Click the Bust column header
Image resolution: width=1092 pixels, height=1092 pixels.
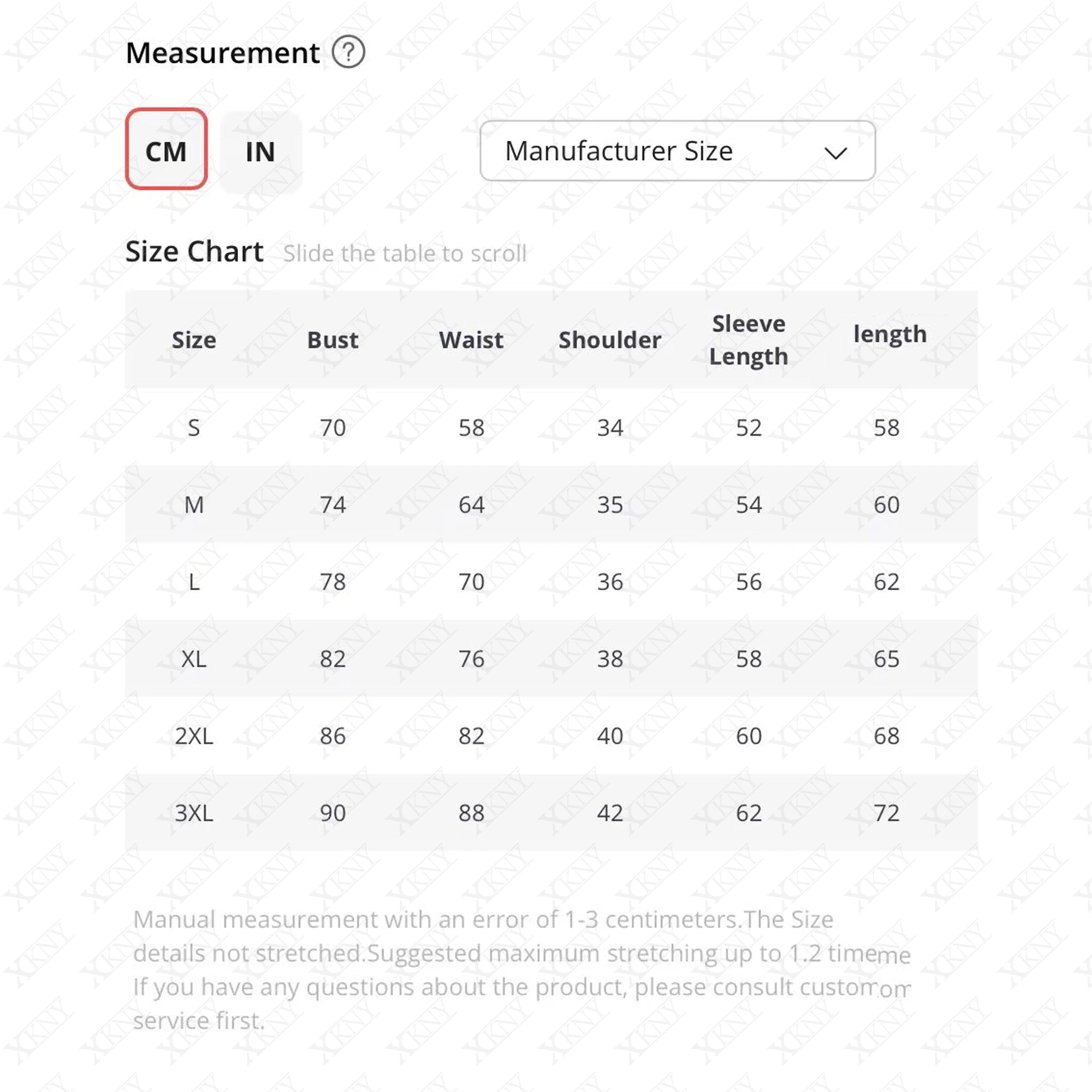tap(333, 340)
